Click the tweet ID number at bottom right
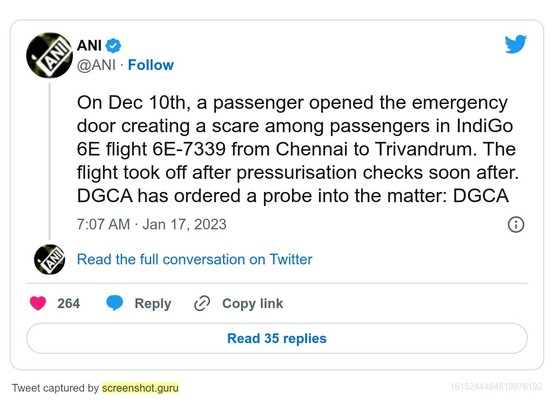 click(496, 387)
